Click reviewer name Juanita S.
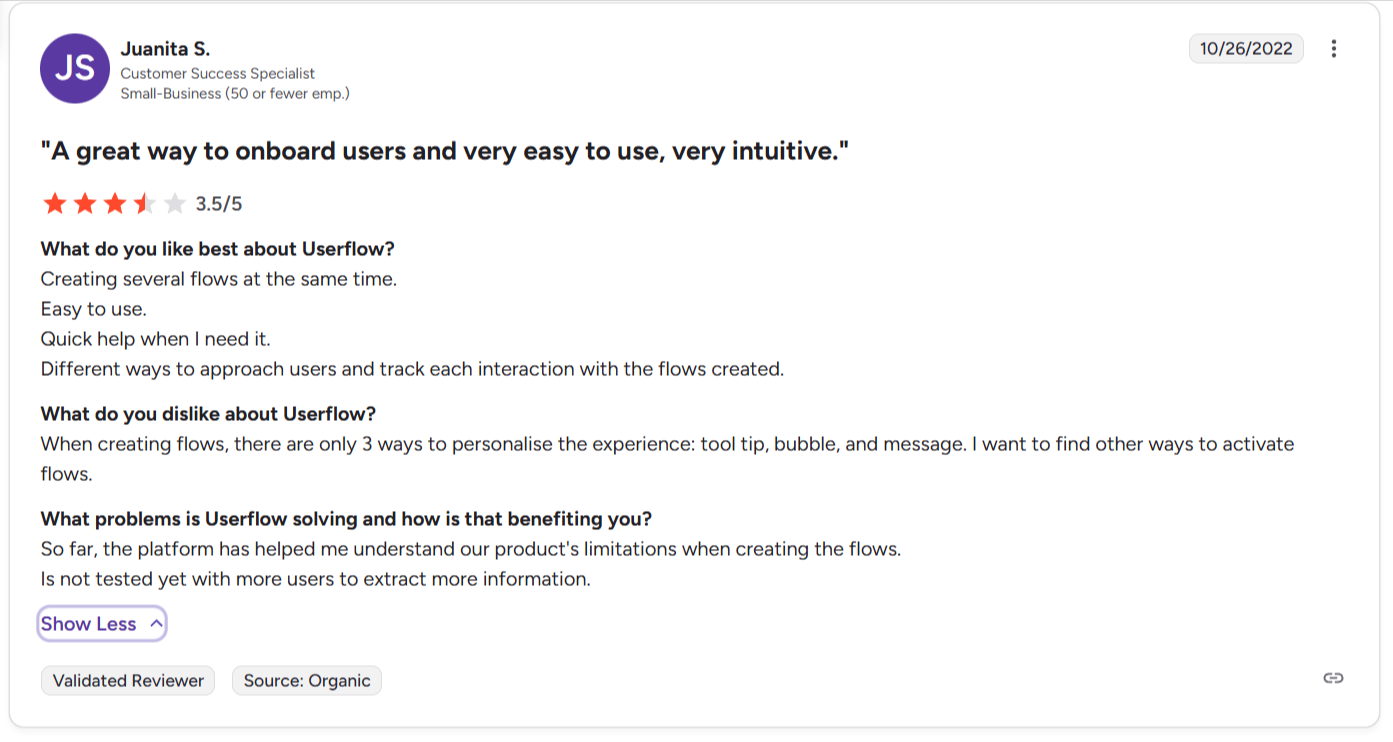The image size is (1393, 742). (165, 49)
